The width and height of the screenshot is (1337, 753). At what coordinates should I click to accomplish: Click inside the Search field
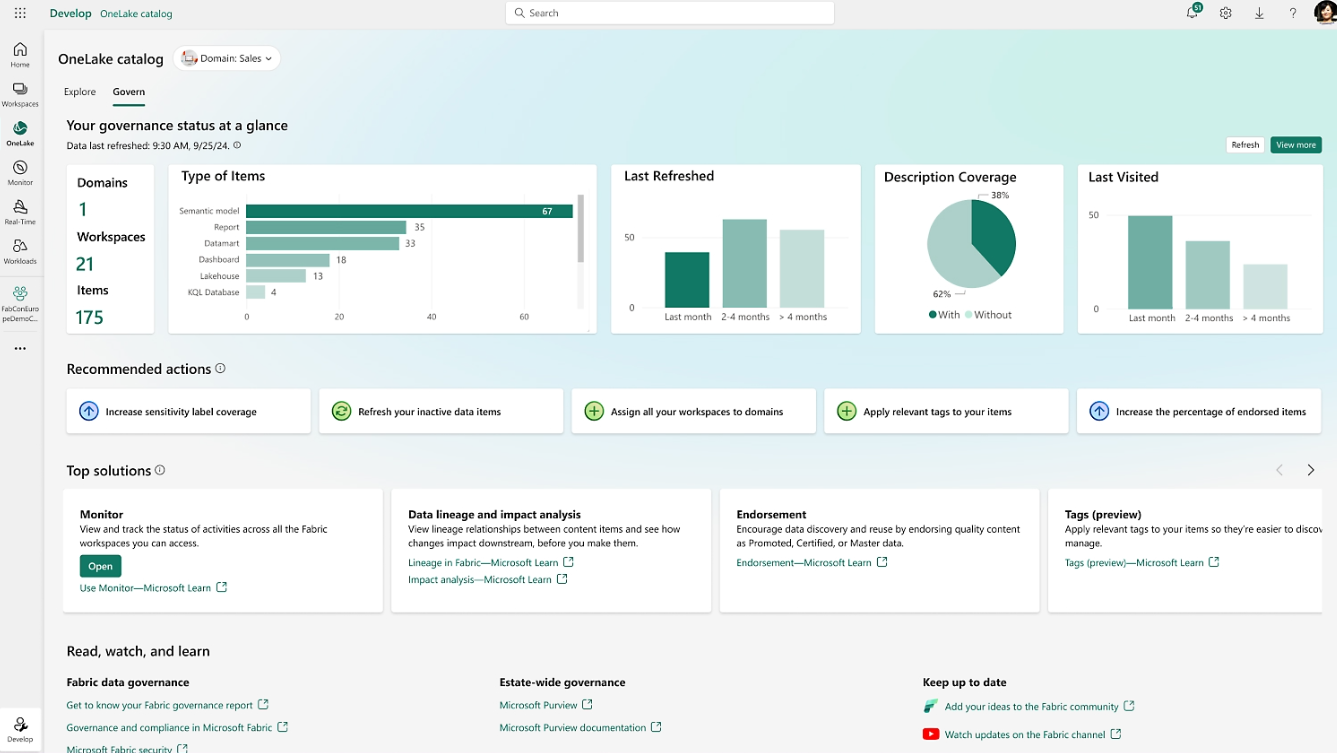pos(669,12)
